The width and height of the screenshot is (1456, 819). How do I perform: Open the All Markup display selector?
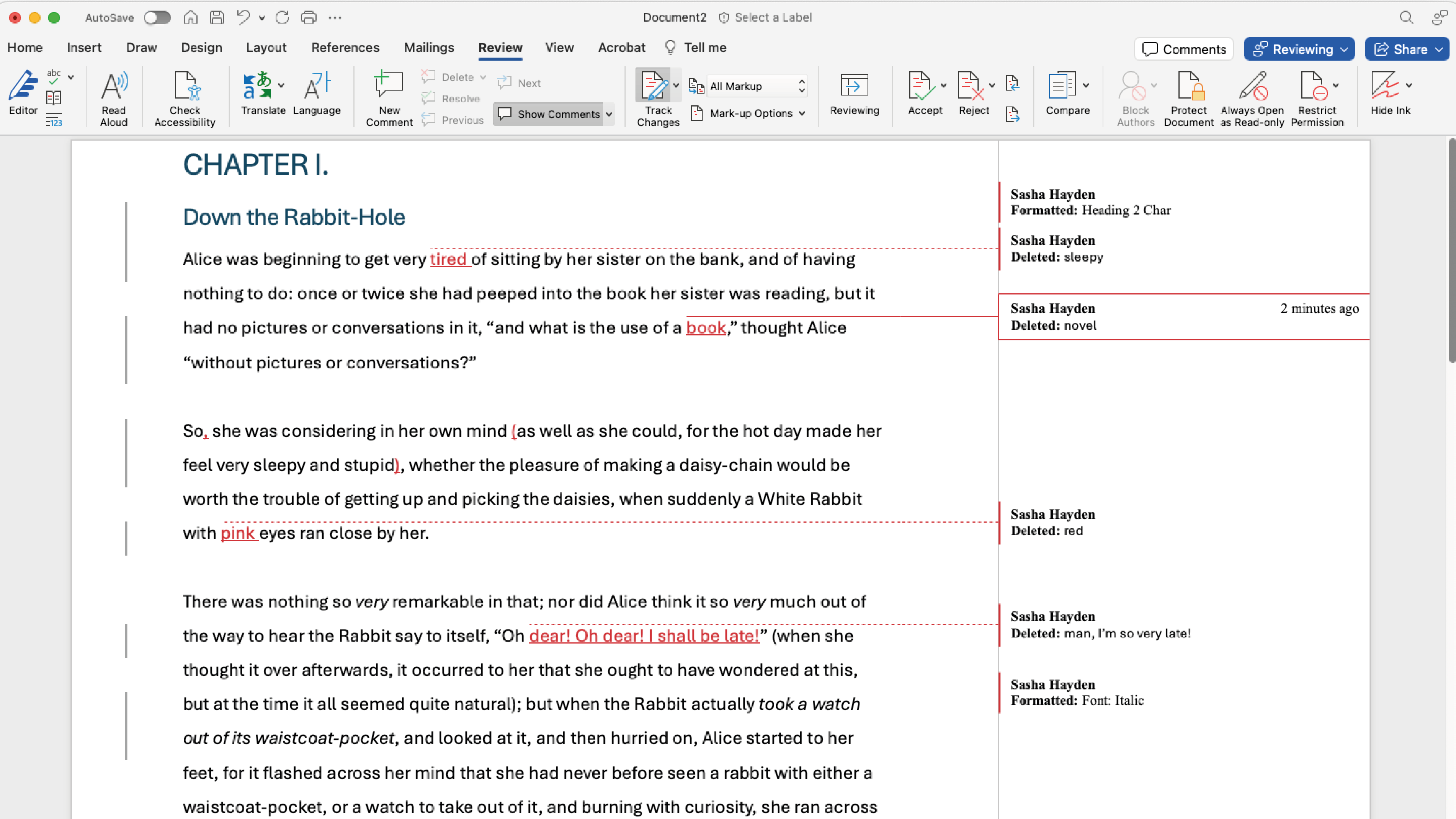[758, 86]
